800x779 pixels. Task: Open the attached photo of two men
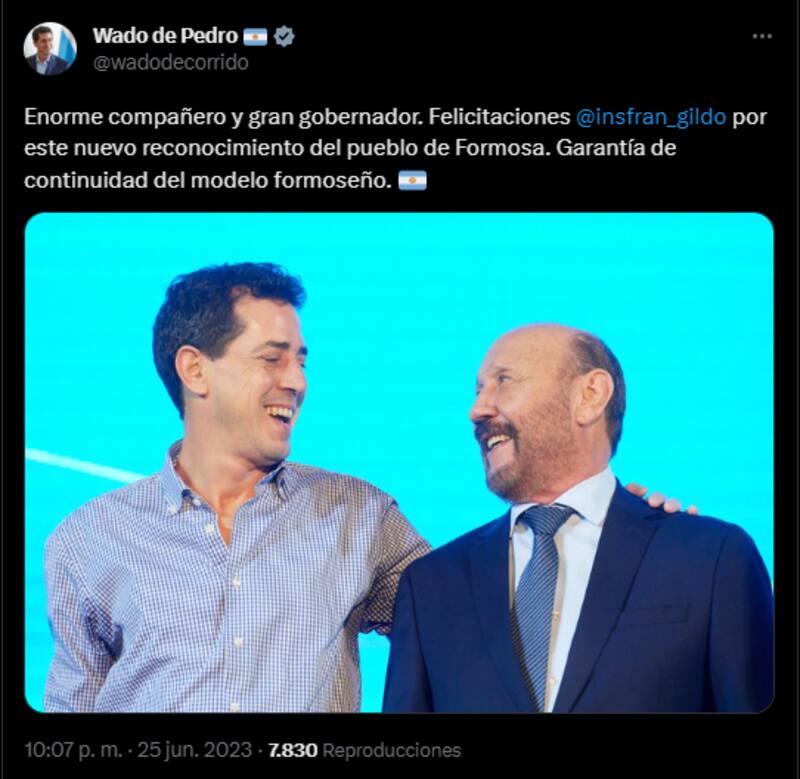tap(399, 462)
